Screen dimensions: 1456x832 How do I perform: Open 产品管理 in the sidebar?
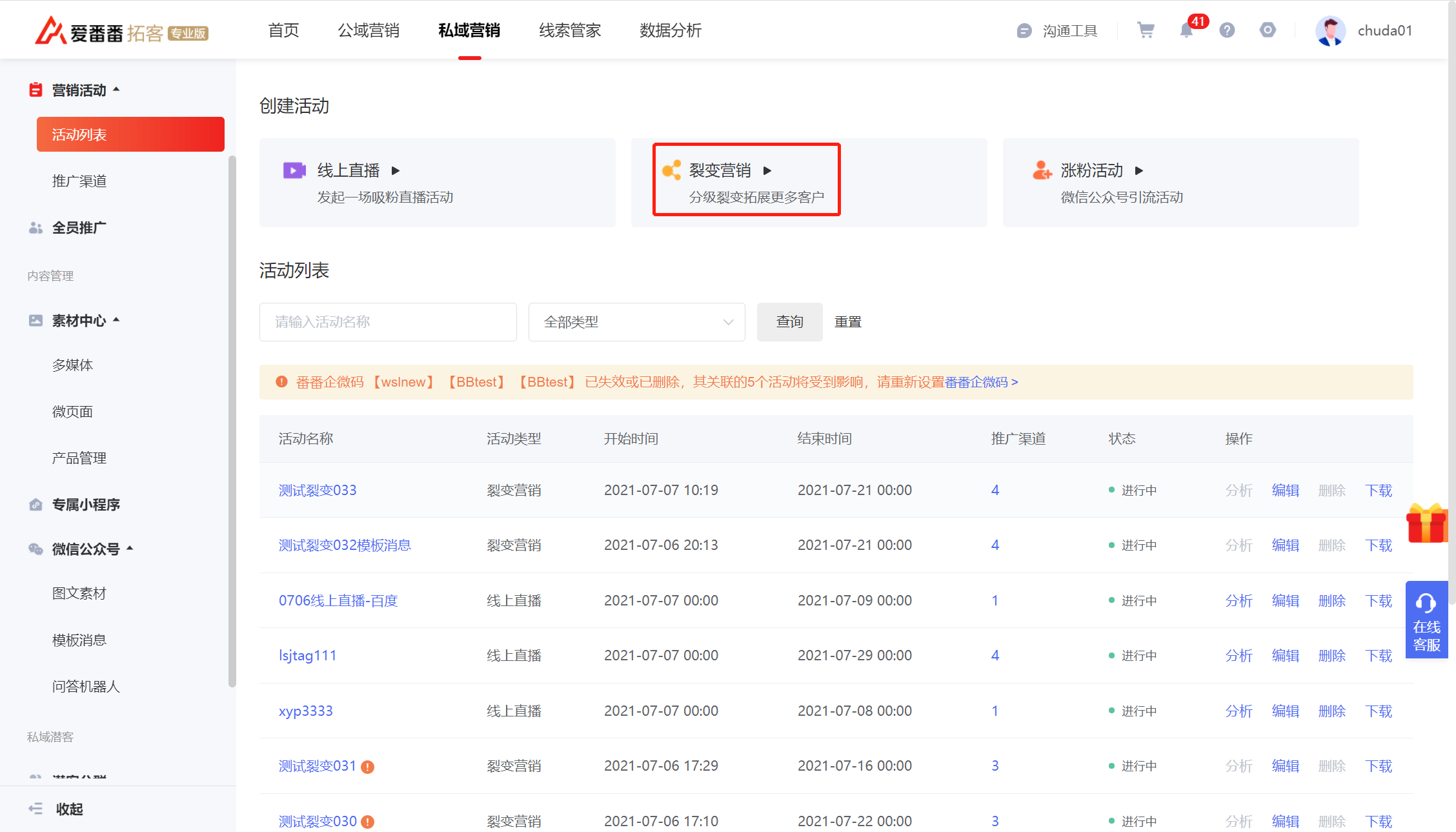click(79, 458)
